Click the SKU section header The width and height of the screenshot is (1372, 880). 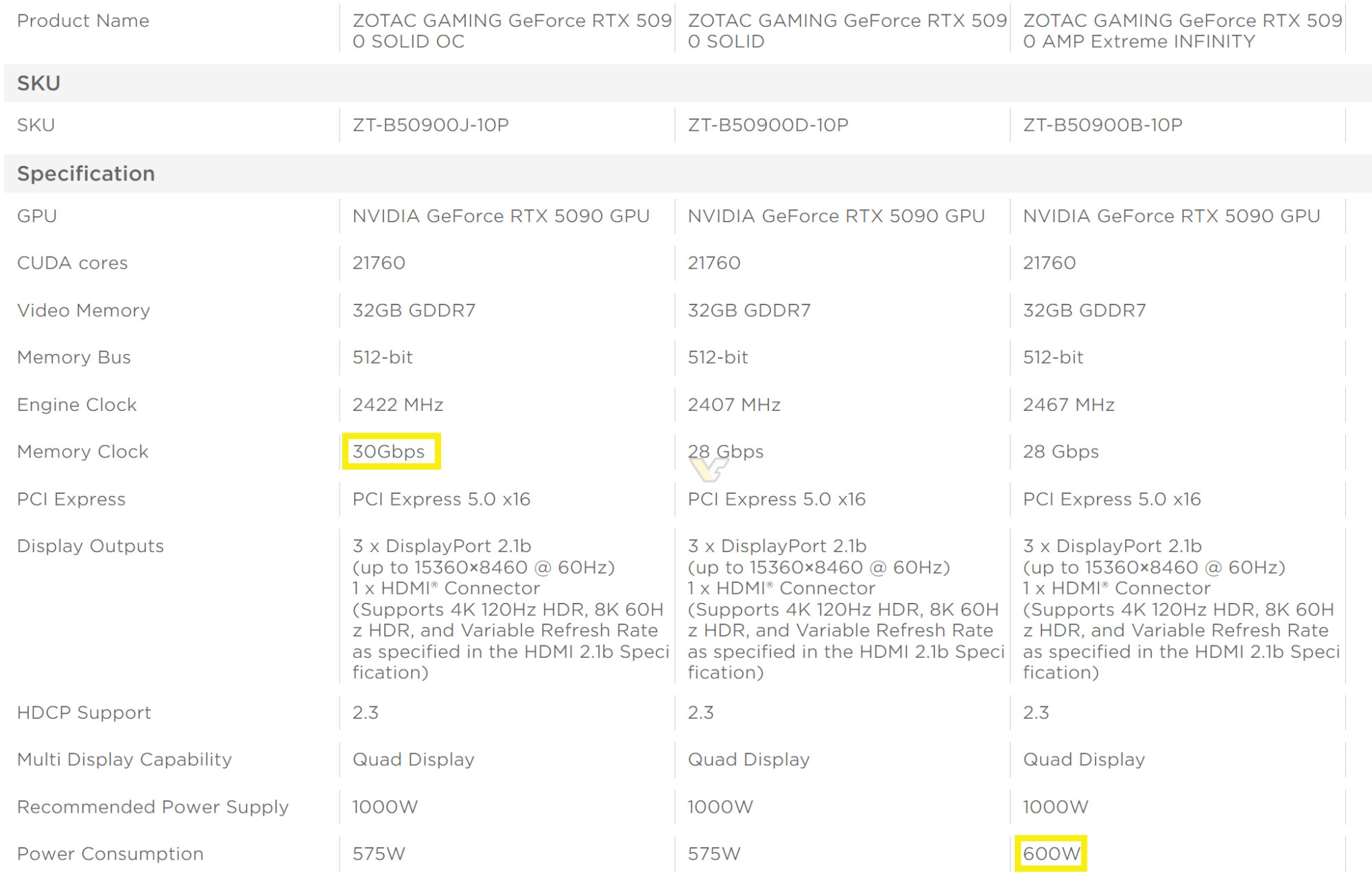click(39, 84)
